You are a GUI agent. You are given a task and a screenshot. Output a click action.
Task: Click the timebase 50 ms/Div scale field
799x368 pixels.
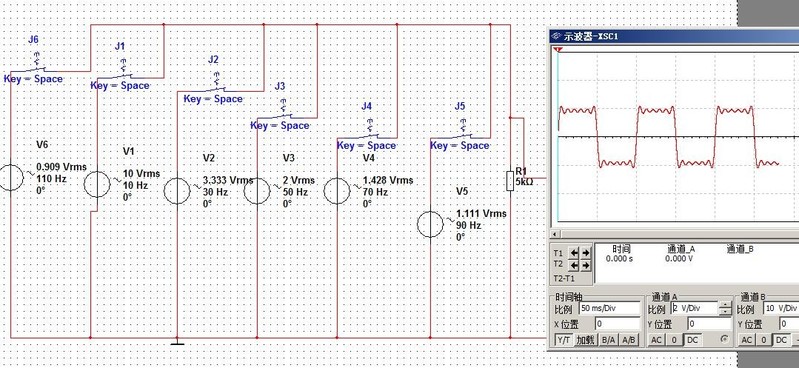[x=609, y=308]
